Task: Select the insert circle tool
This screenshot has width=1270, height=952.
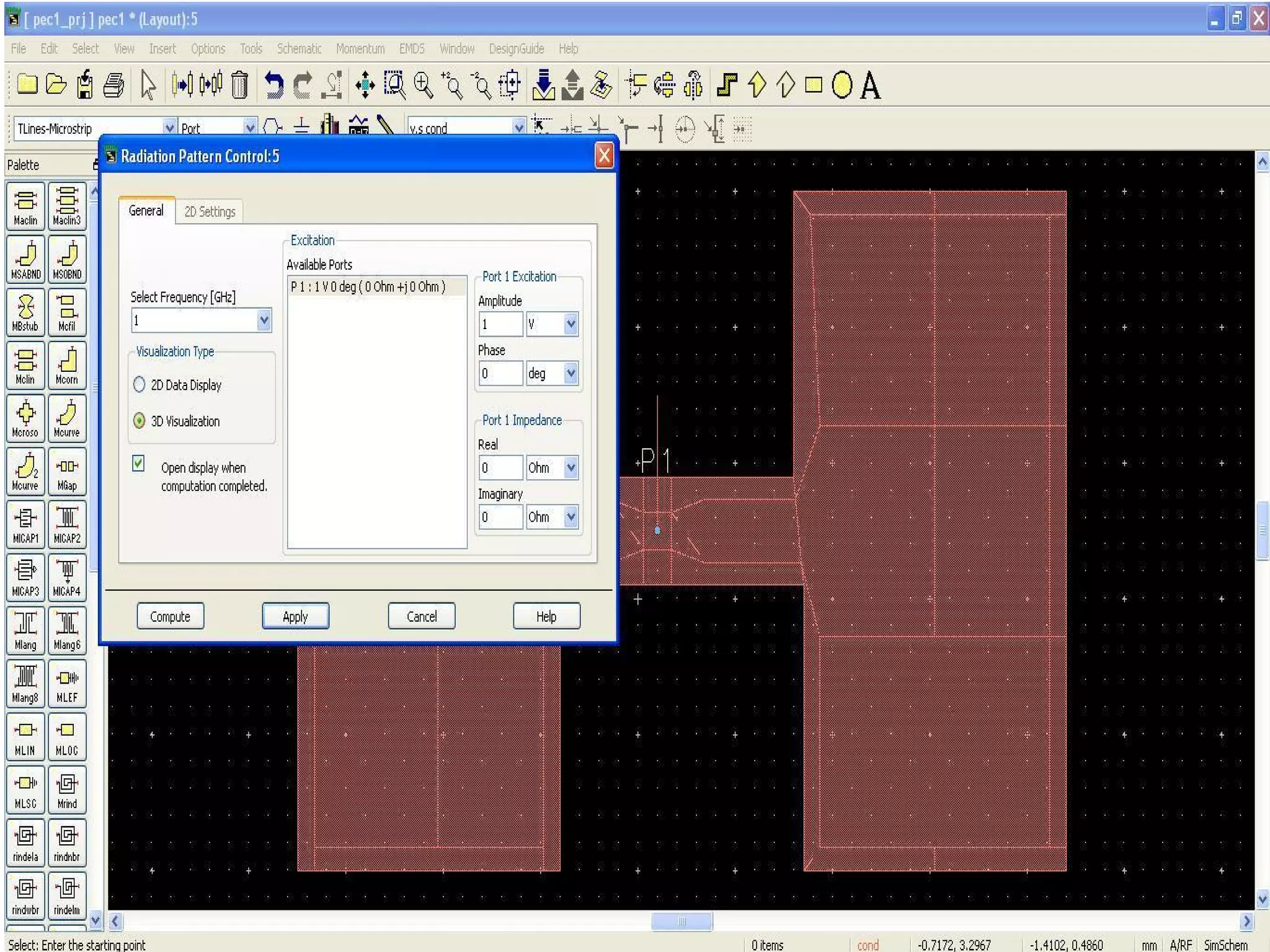Action: click(841, 85)
